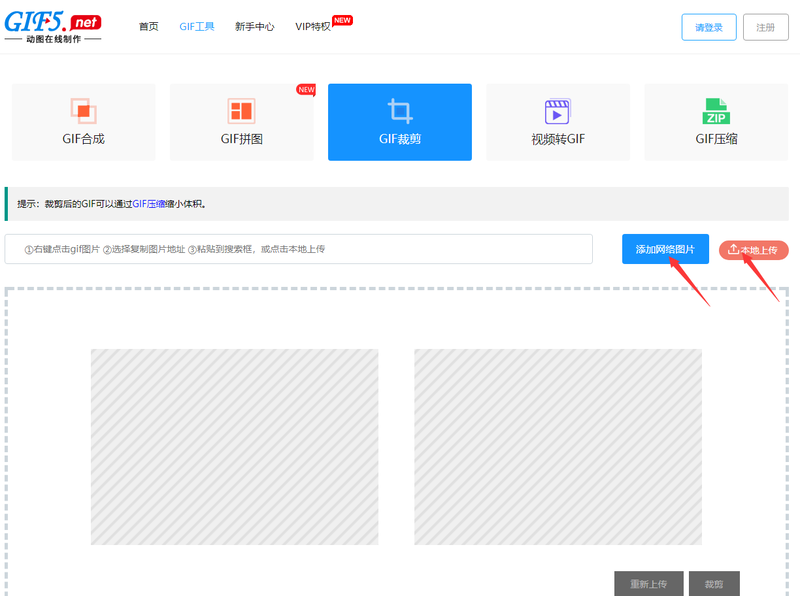Click the right striped preview placeholder
This screenshot has height=596, width=800.
click(x=558, y=447)
